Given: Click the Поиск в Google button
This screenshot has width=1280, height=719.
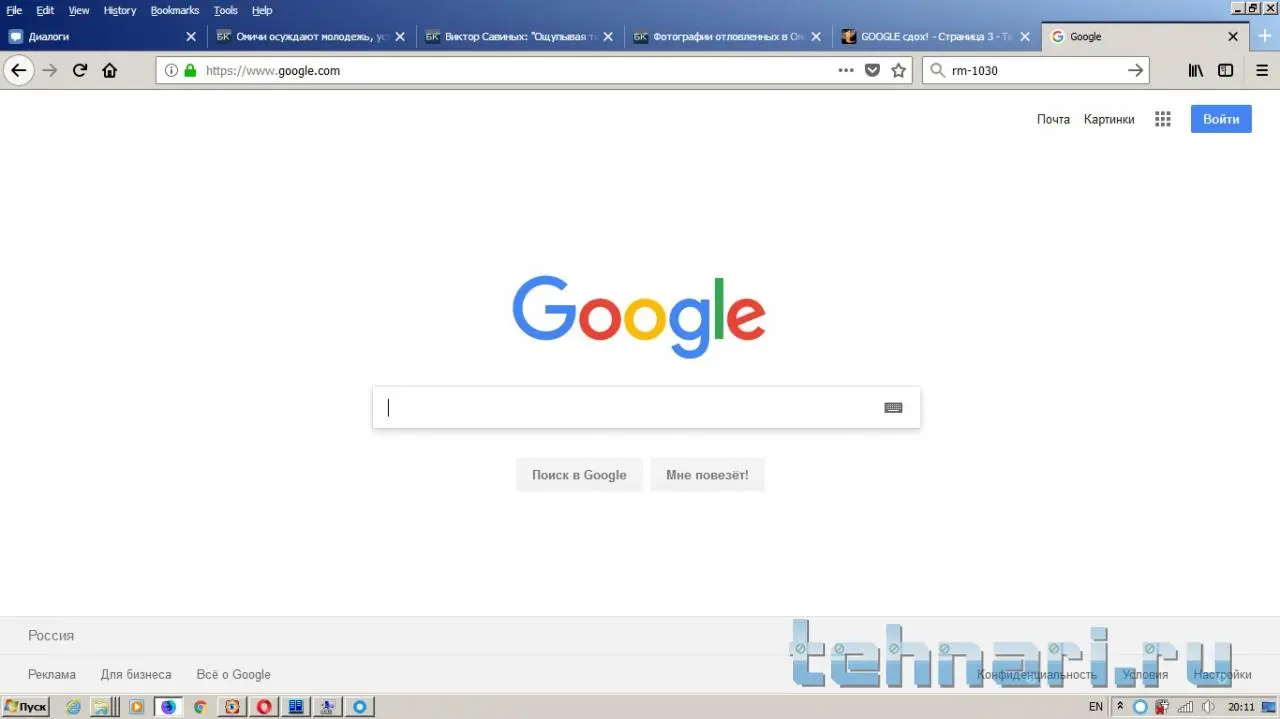Looking at the screenshot, I should click(x=579, y=475).
